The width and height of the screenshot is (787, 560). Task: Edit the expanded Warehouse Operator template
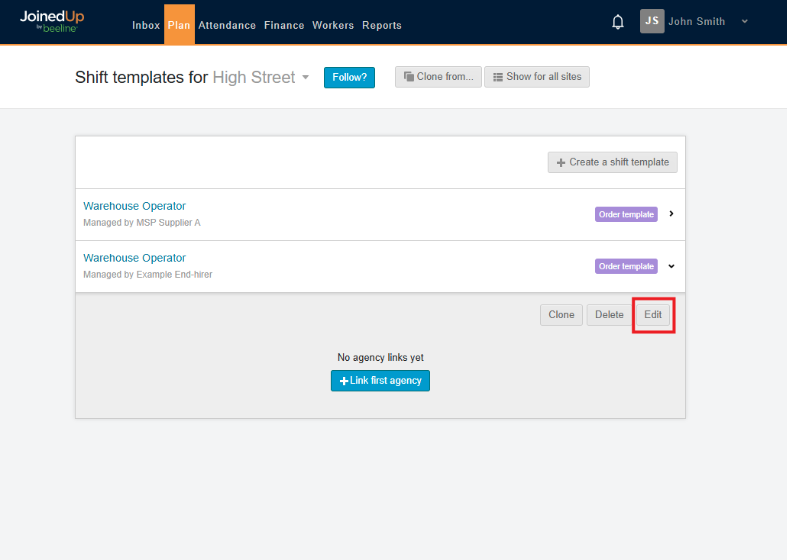[x=653, y=315]
